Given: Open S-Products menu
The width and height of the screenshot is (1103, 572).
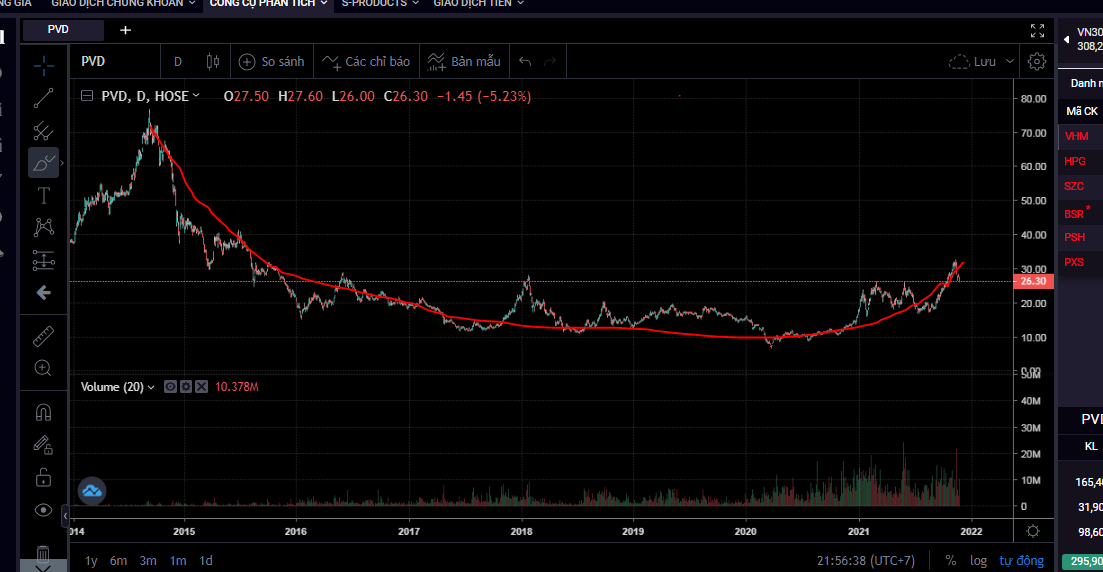Looking at the screenshot, I should (x=380, y=4).
